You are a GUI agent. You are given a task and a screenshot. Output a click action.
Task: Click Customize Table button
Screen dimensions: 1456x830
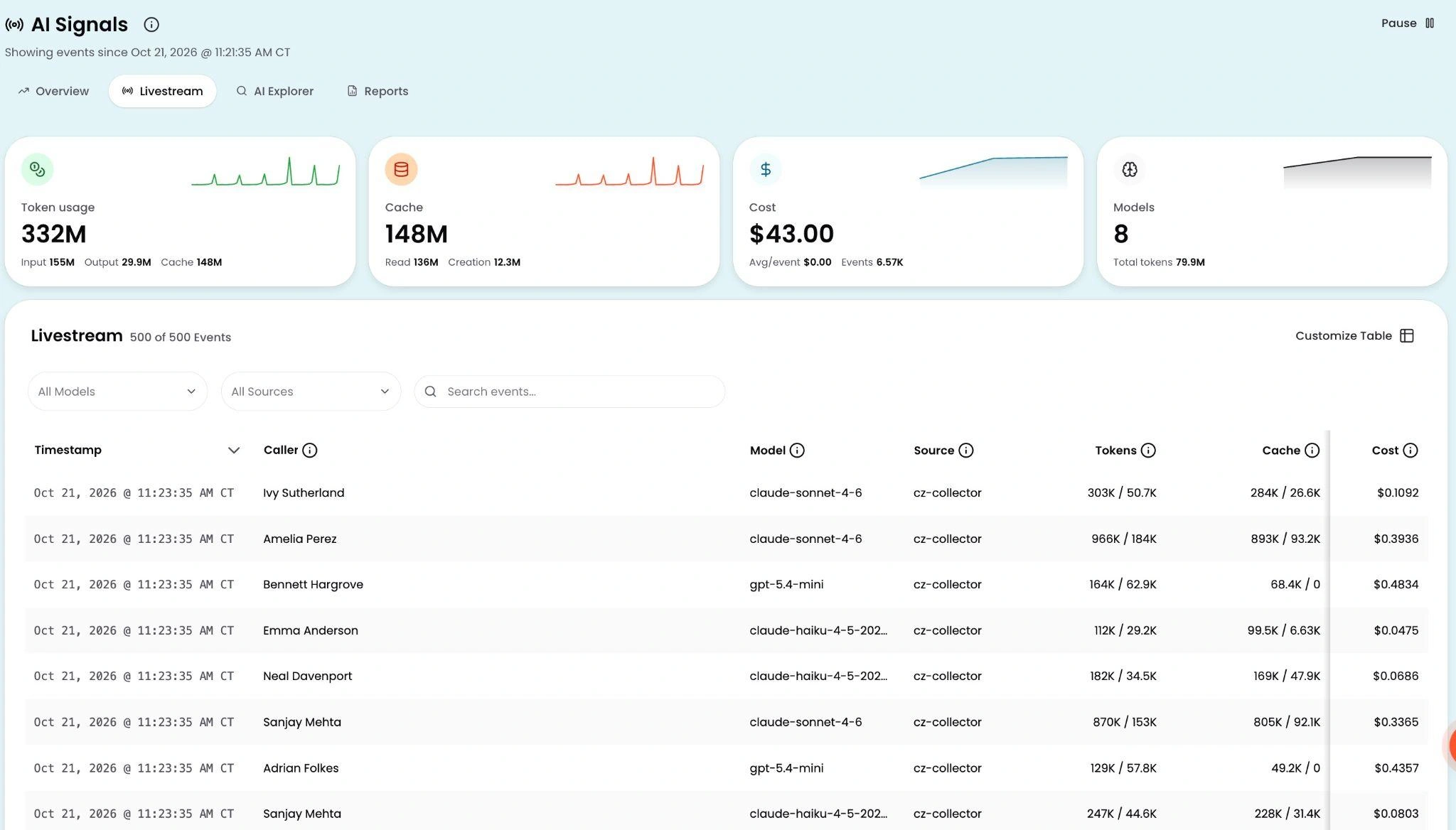1354,335
